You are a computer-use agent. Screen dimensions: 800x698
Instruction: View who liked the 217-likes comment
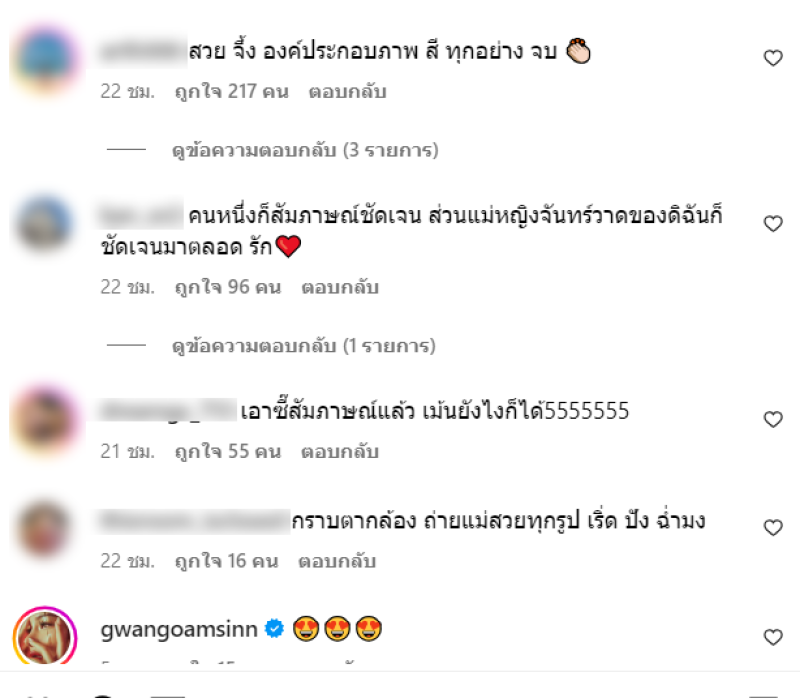(232, 92)
